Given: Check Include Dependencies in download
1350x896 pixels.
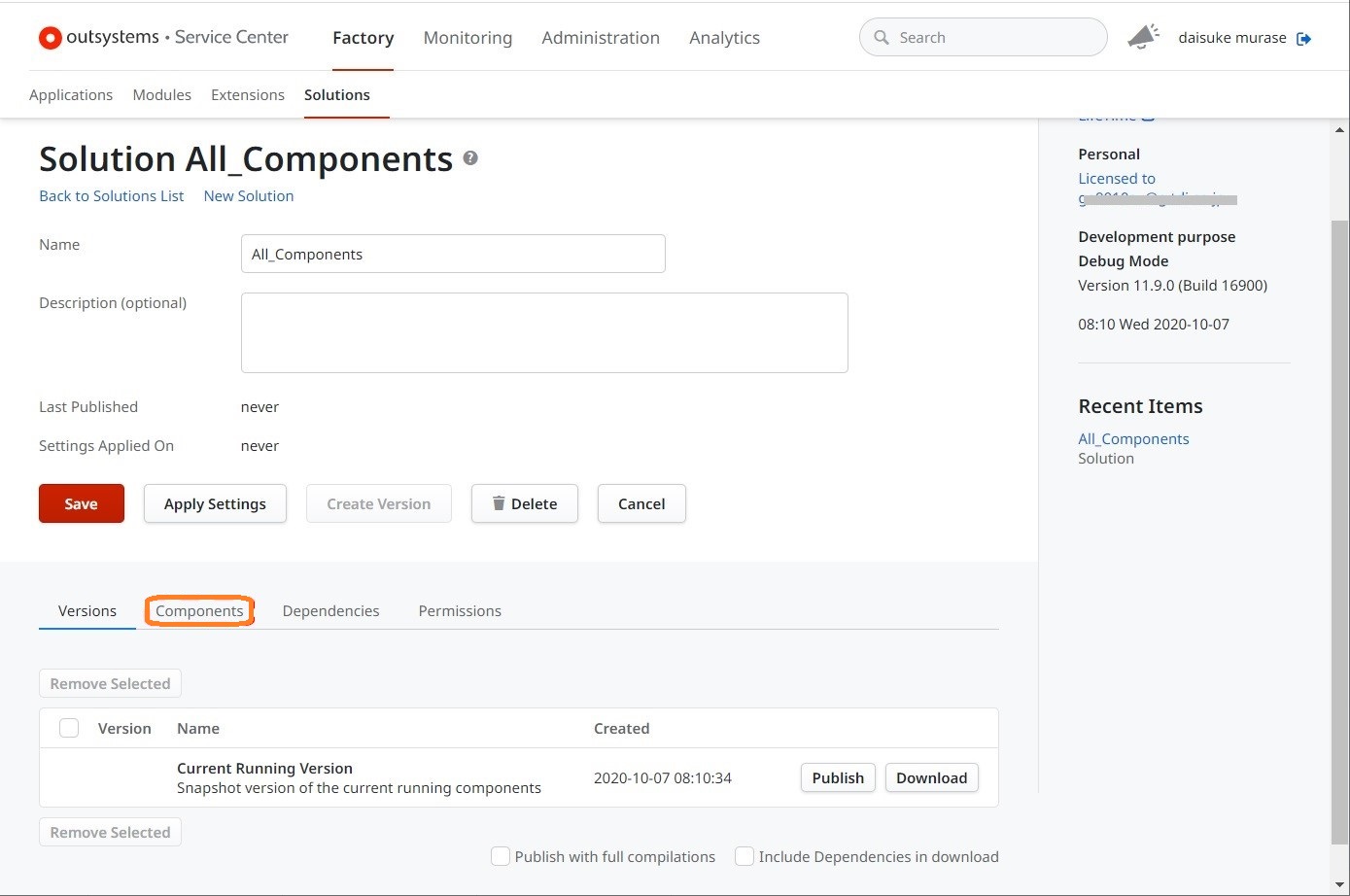Looking at the screenshot, I should click(744, 856).
